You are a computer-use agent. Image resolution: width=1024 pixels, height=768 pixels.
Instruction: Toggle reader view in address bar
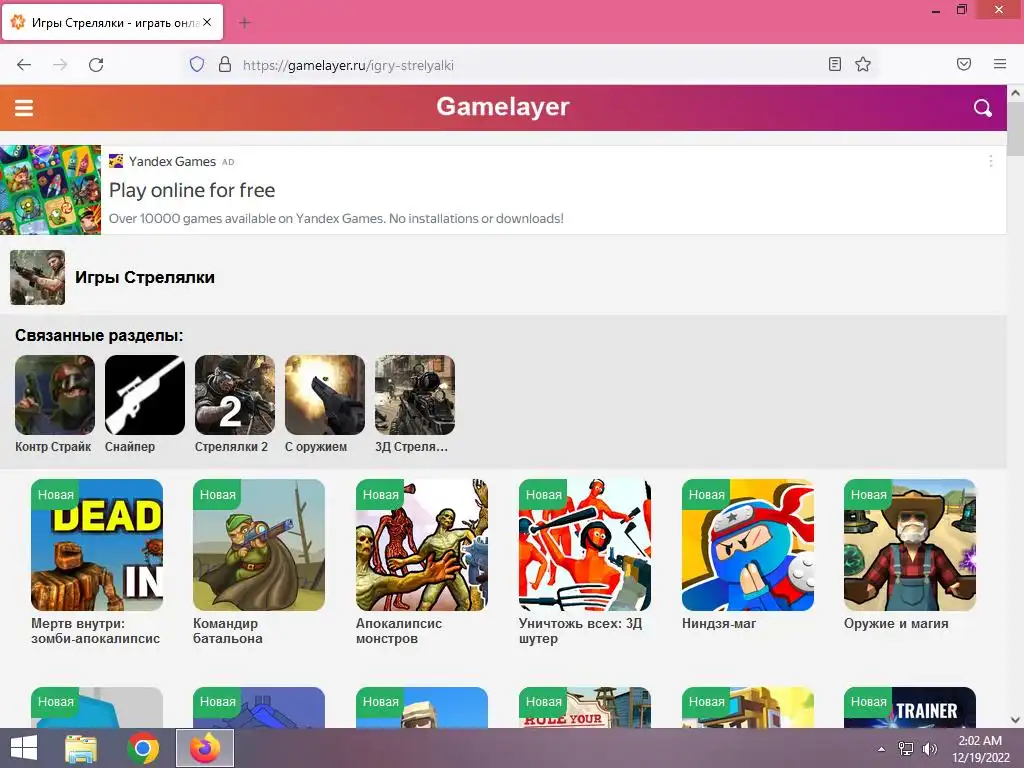pos(835,64)
